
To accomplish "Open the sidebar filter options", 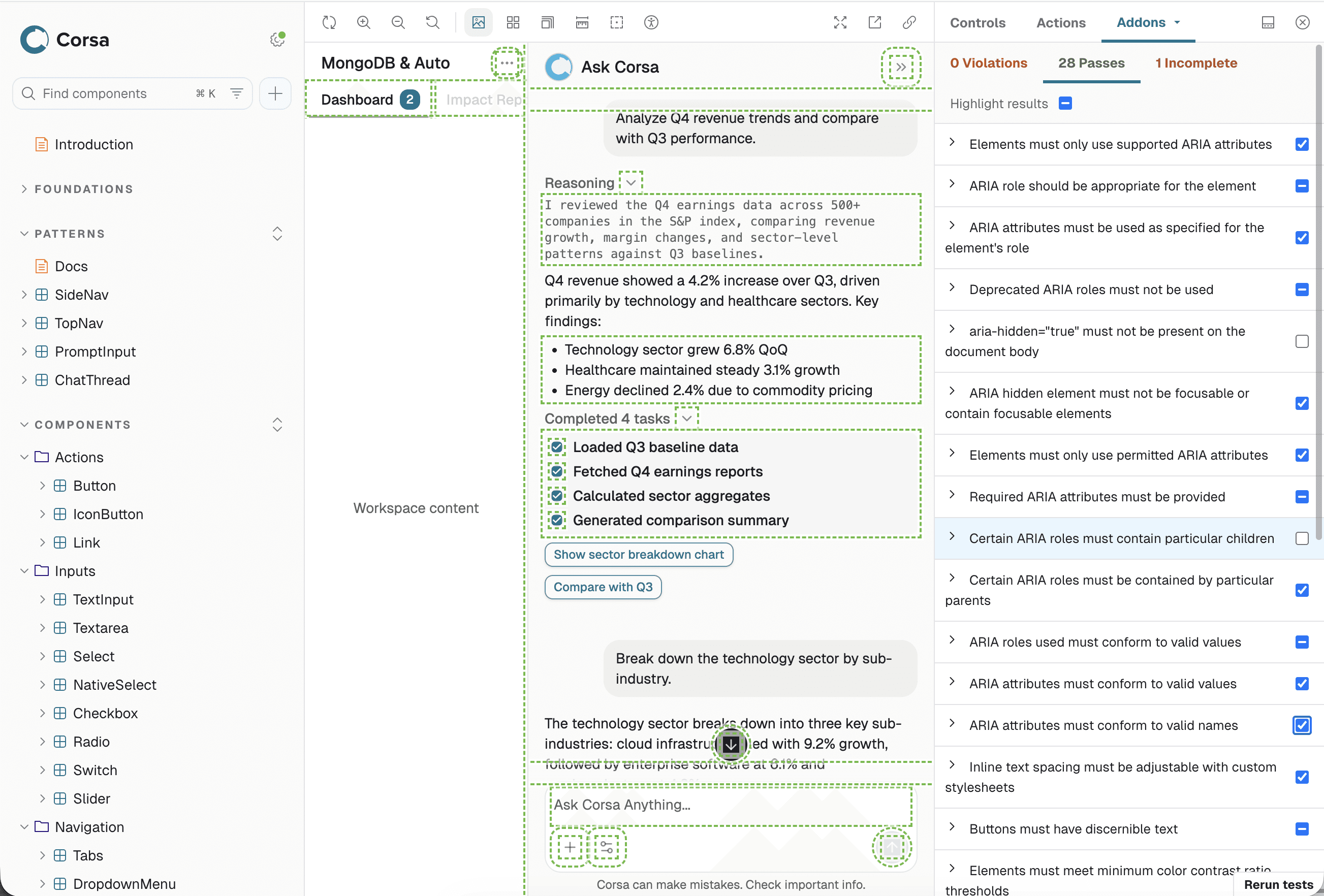I will tap(237, 93).
